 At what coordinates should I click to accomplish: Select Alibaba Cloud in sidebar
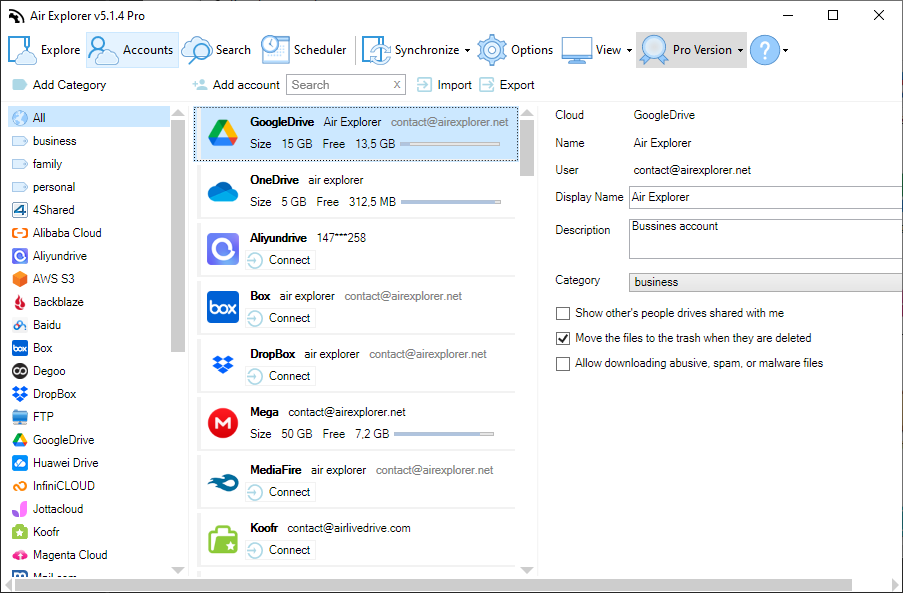click(x=89, y=233)
